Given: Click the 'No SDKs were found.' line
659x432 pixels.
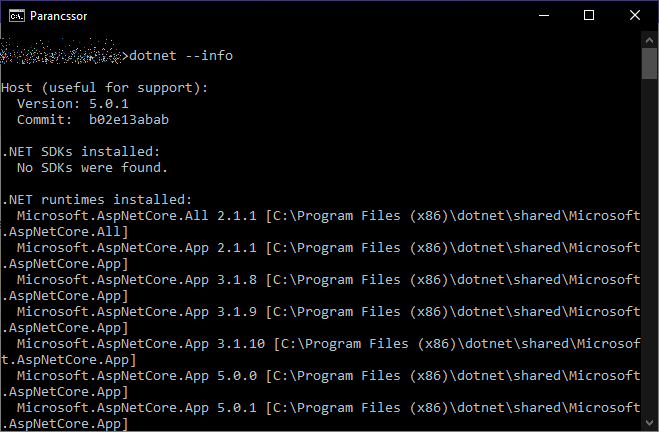Looking at the screenshot, I should coord(92,168).
